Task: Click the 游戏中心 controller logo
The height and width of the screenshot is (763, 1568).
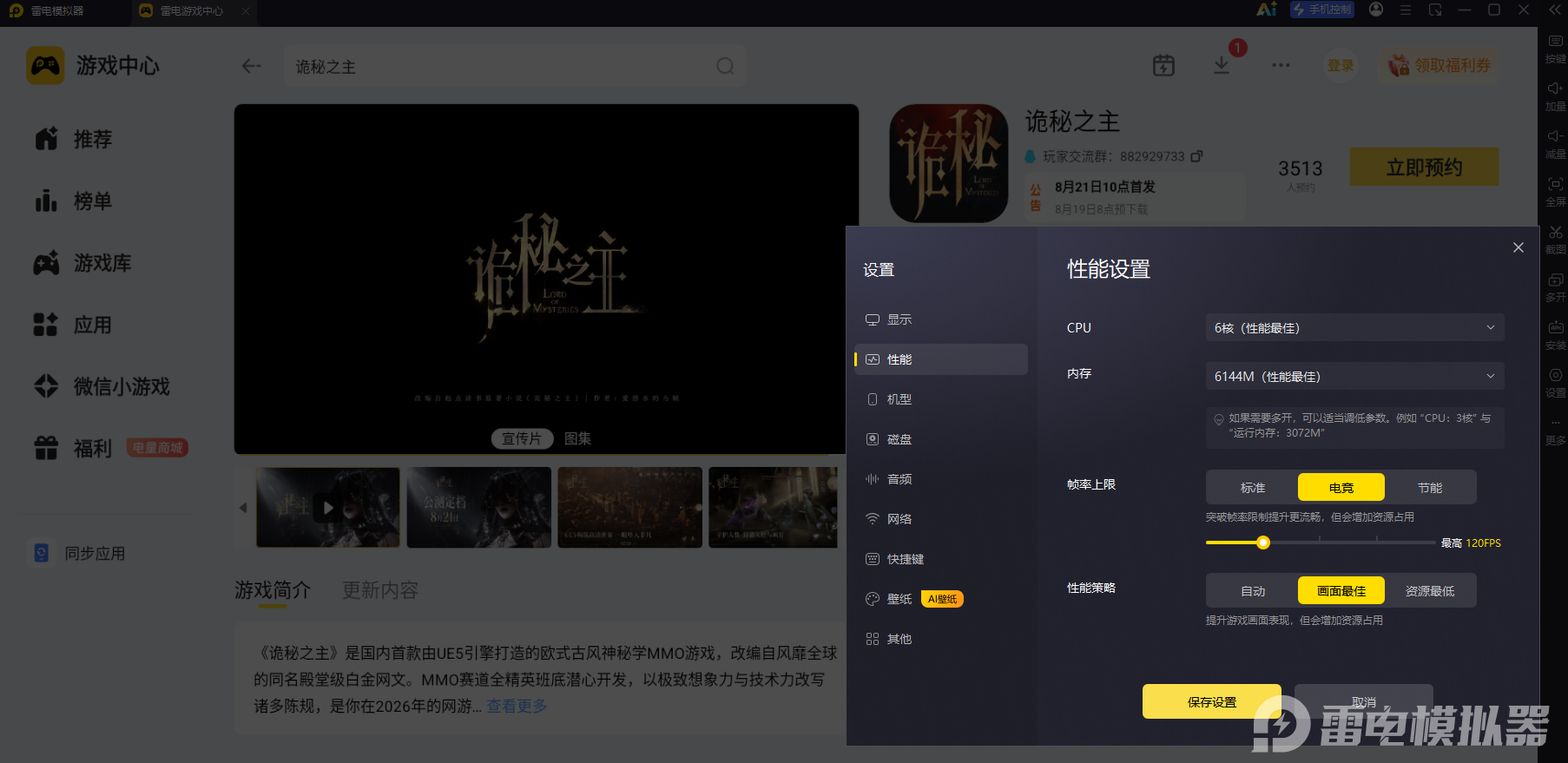Action: point(45,65)
